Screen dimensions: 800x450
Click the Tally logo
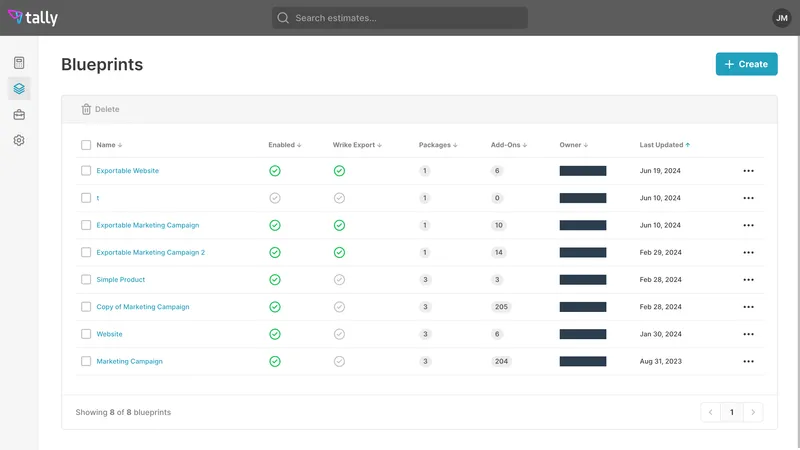[x=33, y=17]
